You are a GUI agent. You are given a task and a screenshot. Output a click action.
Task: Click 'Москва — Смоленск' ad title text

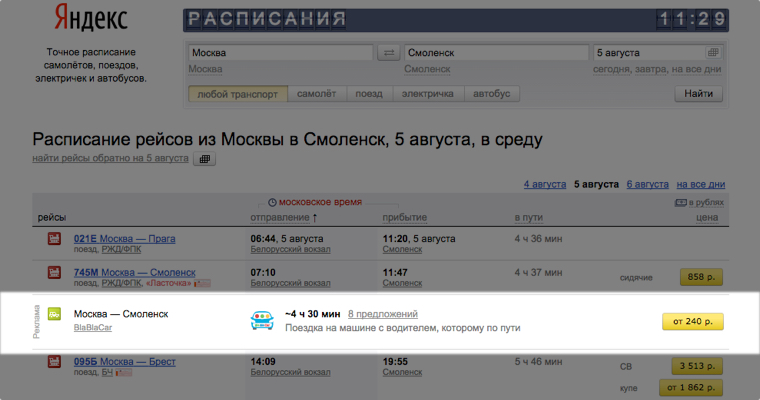[x=121, y=314]
